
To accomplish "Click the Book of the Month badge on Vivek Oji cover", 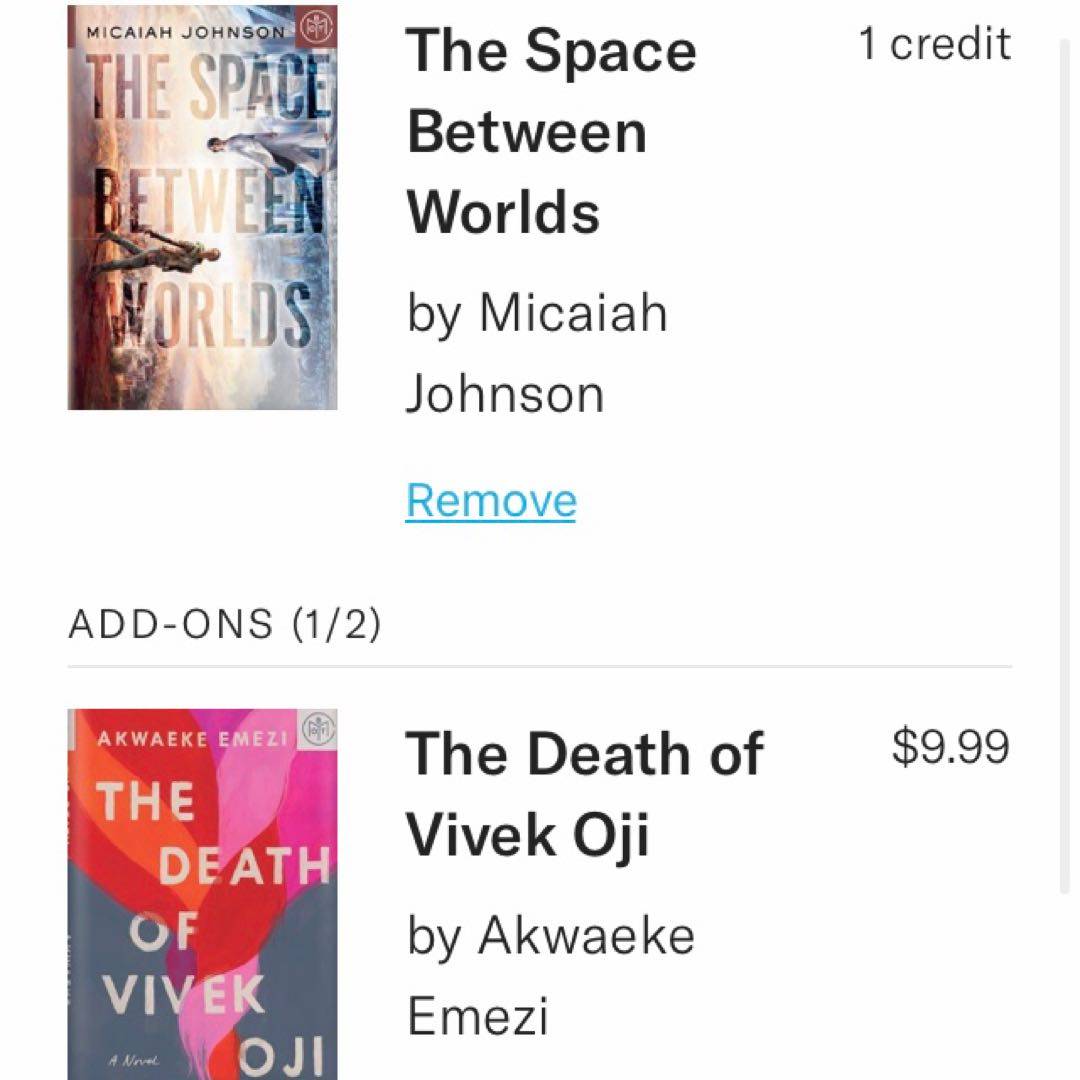I will pos(319,732).
